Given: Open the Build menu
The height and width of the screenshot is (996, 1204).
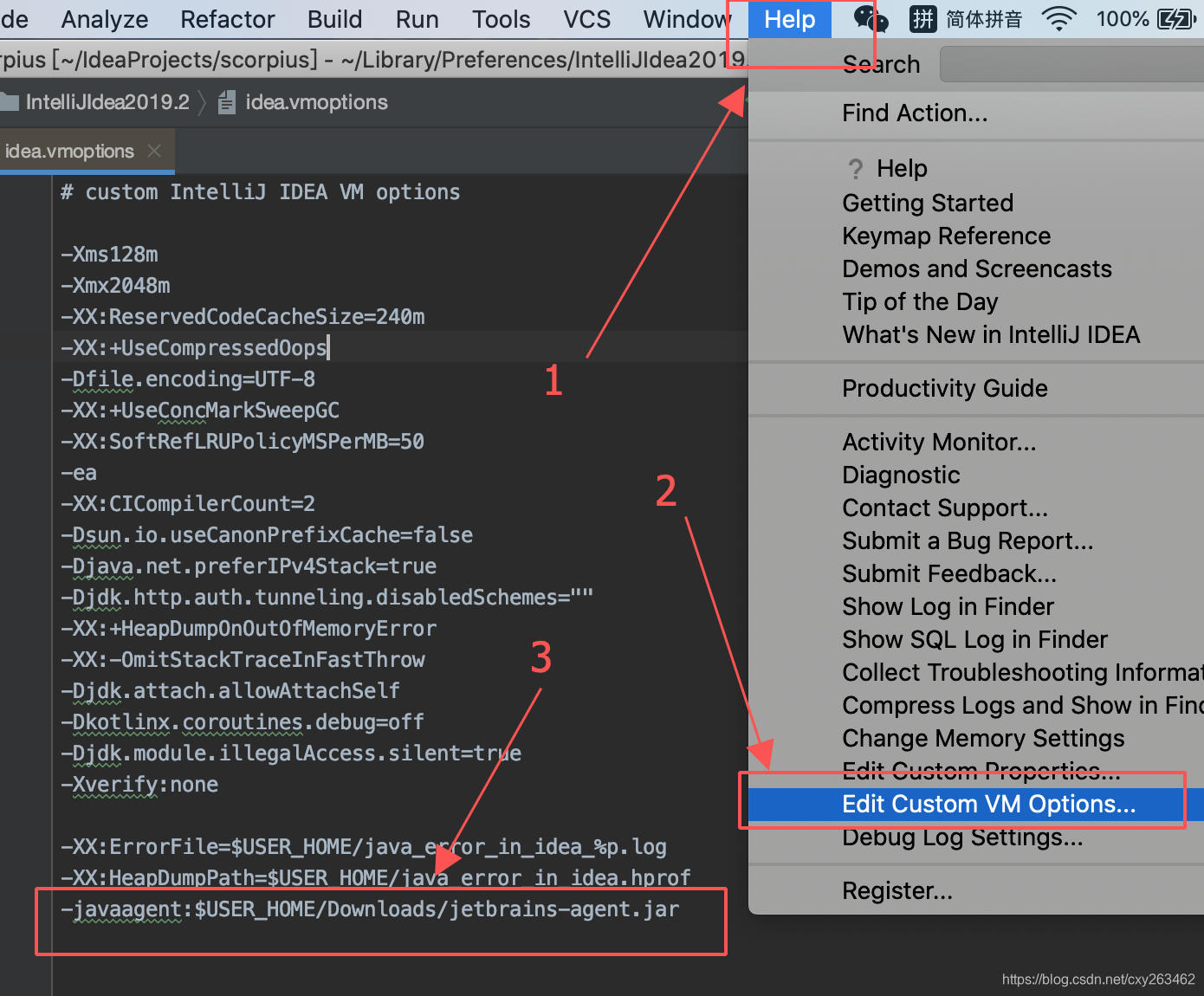Looking at the screenshot, I should 335,19.
